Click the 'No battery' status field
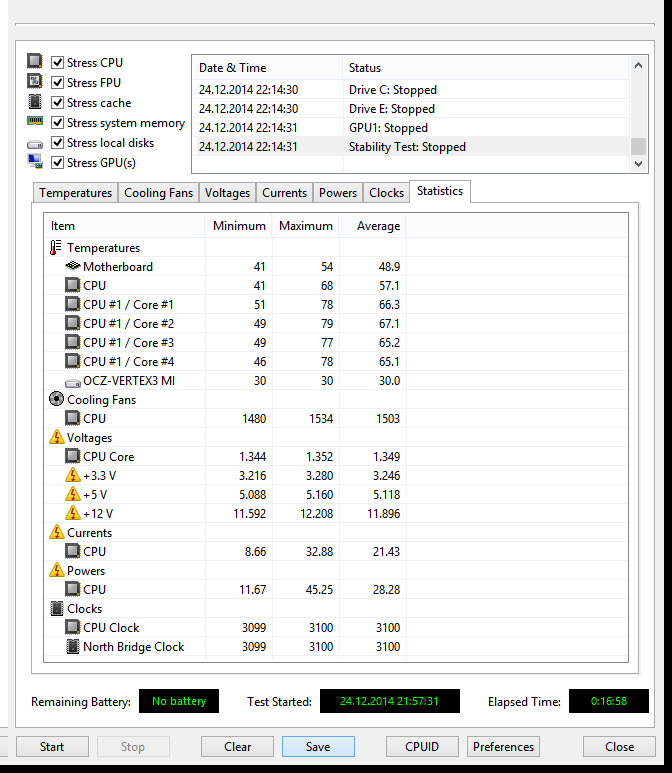The width and height of the screenshot is (672, 773). coord(179,701)
